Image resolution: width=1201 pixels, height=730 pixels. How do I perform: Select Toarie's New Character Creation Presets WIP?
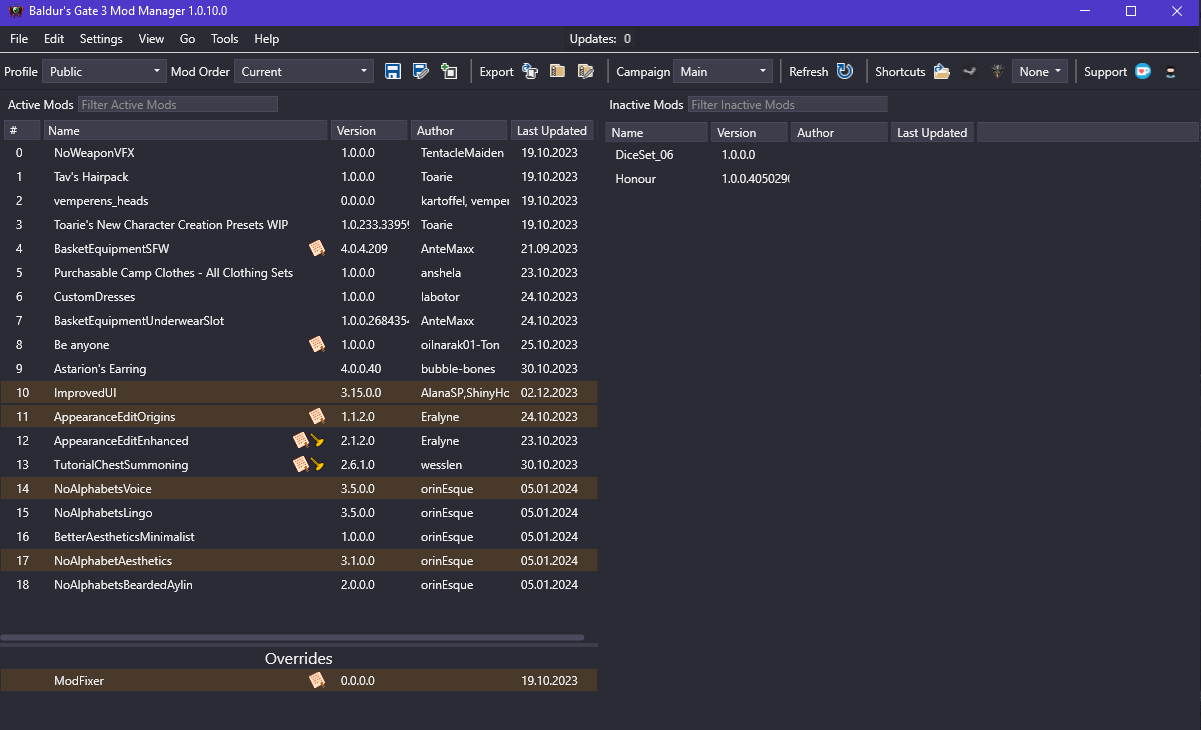(x=299, y=225)
